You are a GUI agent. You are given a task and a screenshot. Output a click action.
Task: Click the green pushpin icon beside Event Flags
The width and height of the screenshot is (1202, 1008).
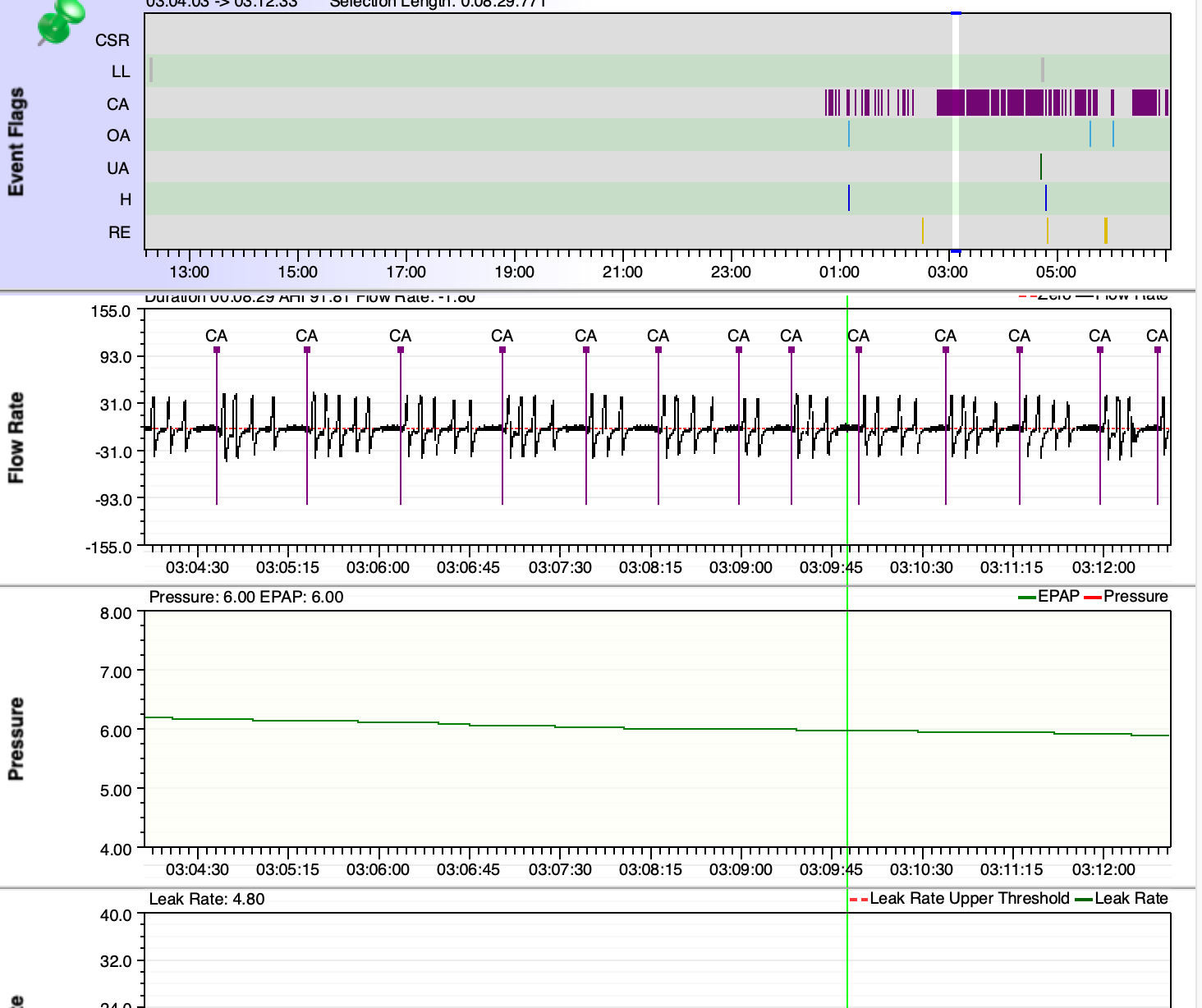pos(60,22)
